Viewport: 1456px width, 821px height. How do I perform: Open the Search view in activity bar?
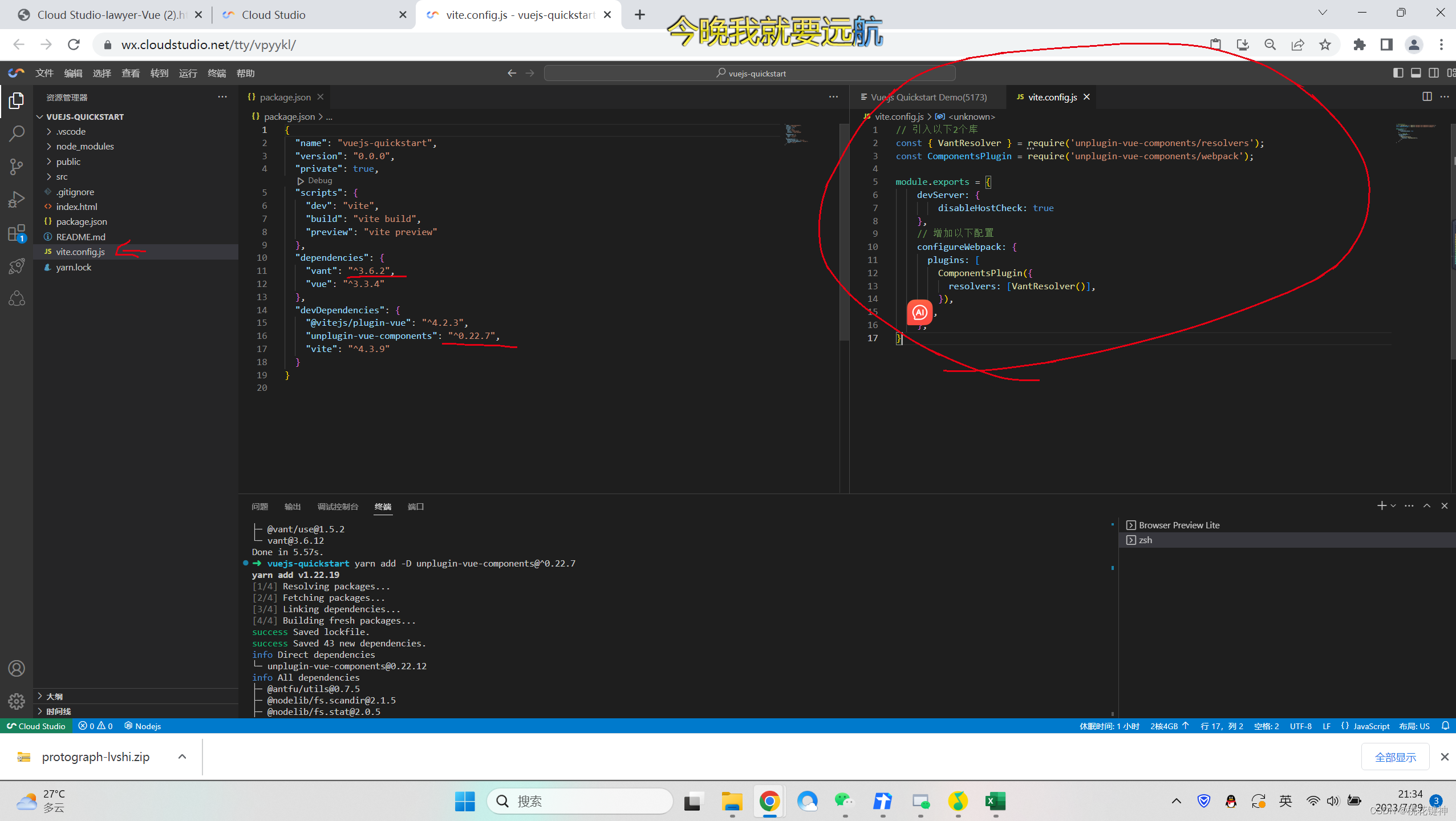coord(17,134)
